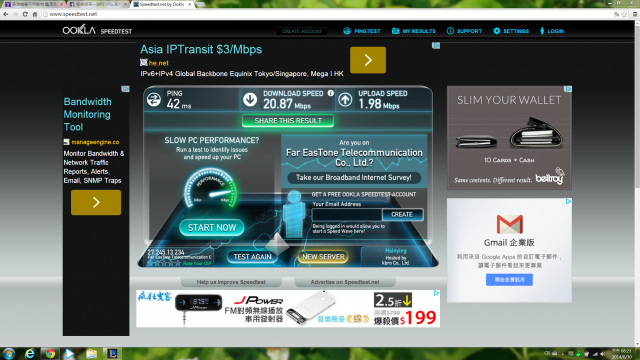Click the browser Home icon

(x=35, y=14)
